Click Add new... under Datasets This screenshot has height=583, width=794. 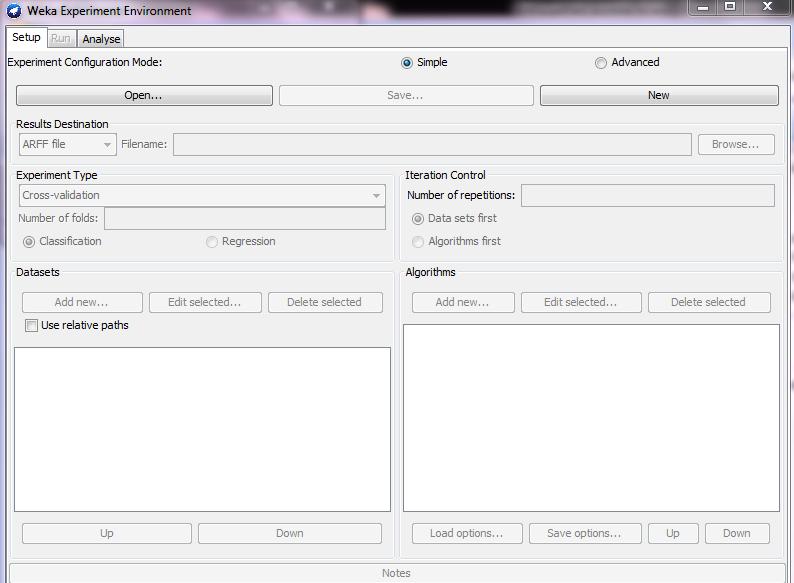[x=83, y=302]
